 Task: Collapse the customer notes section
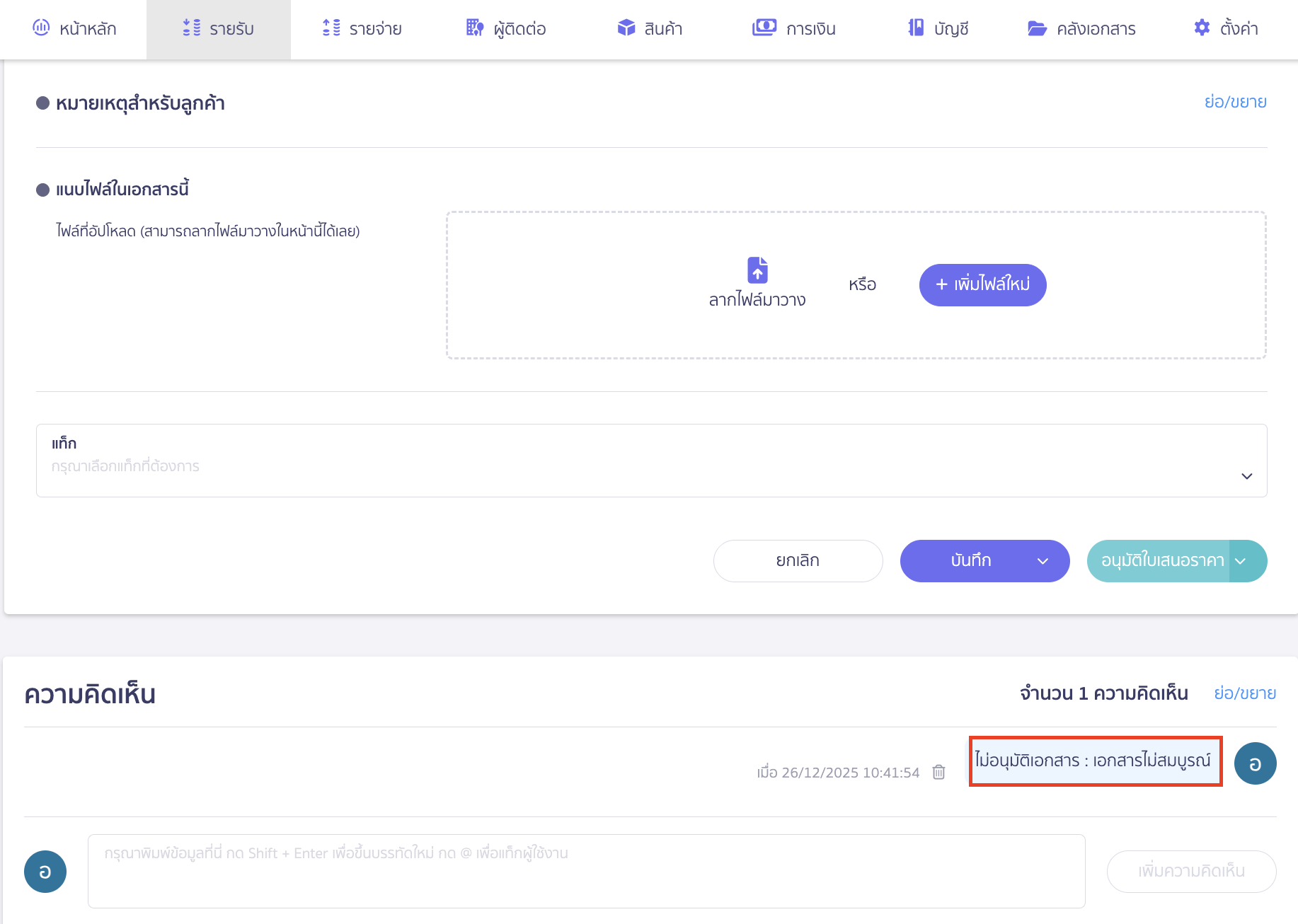point(1235,102)
